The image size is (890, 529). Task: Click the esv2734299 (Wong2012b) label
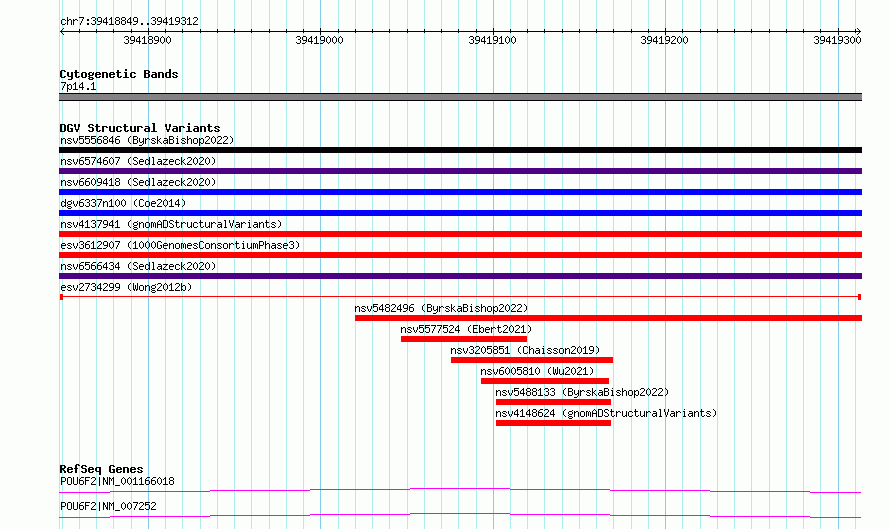(x=126, y=287)
